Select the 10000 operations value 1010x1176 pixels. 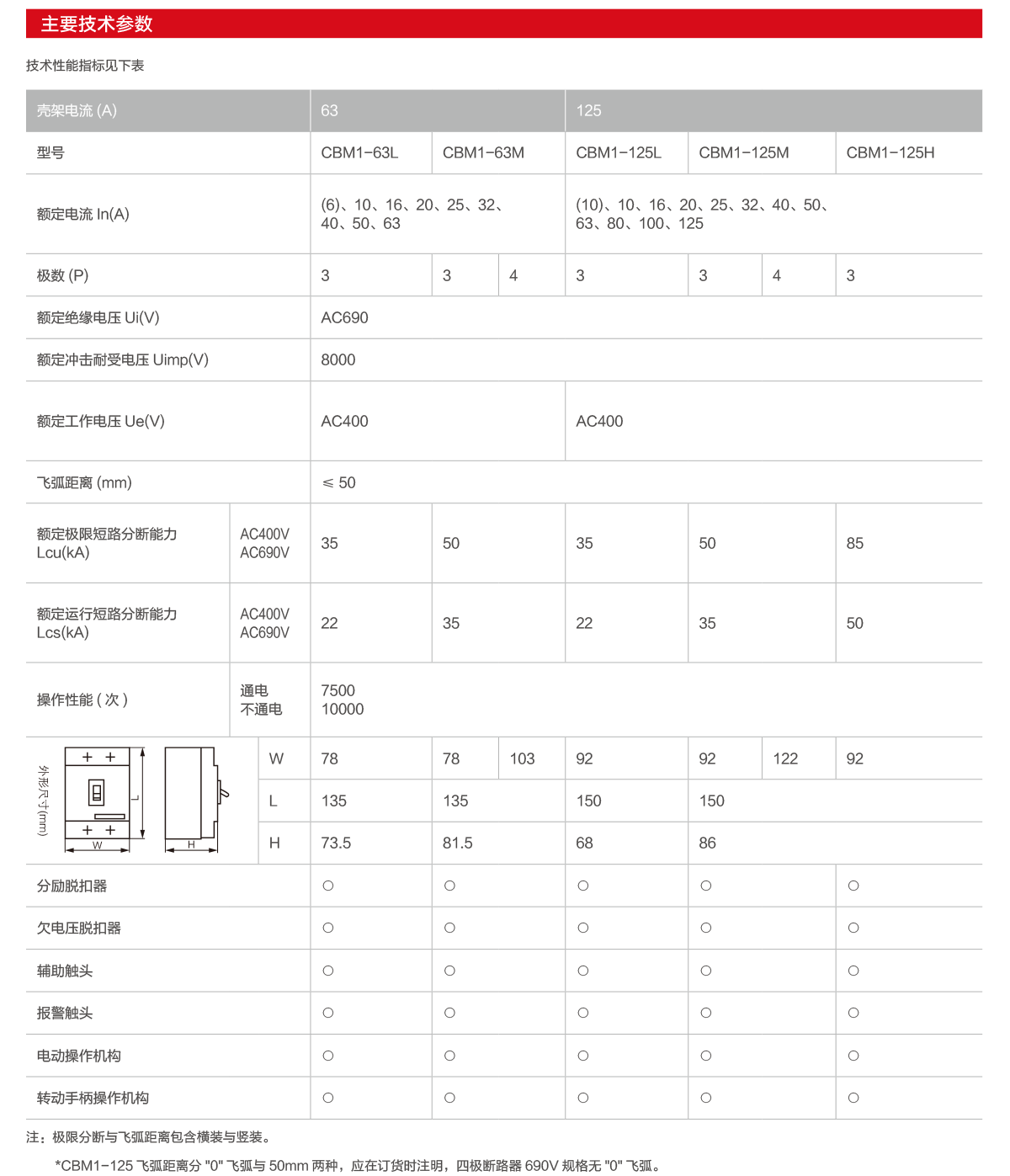(343, 709)
